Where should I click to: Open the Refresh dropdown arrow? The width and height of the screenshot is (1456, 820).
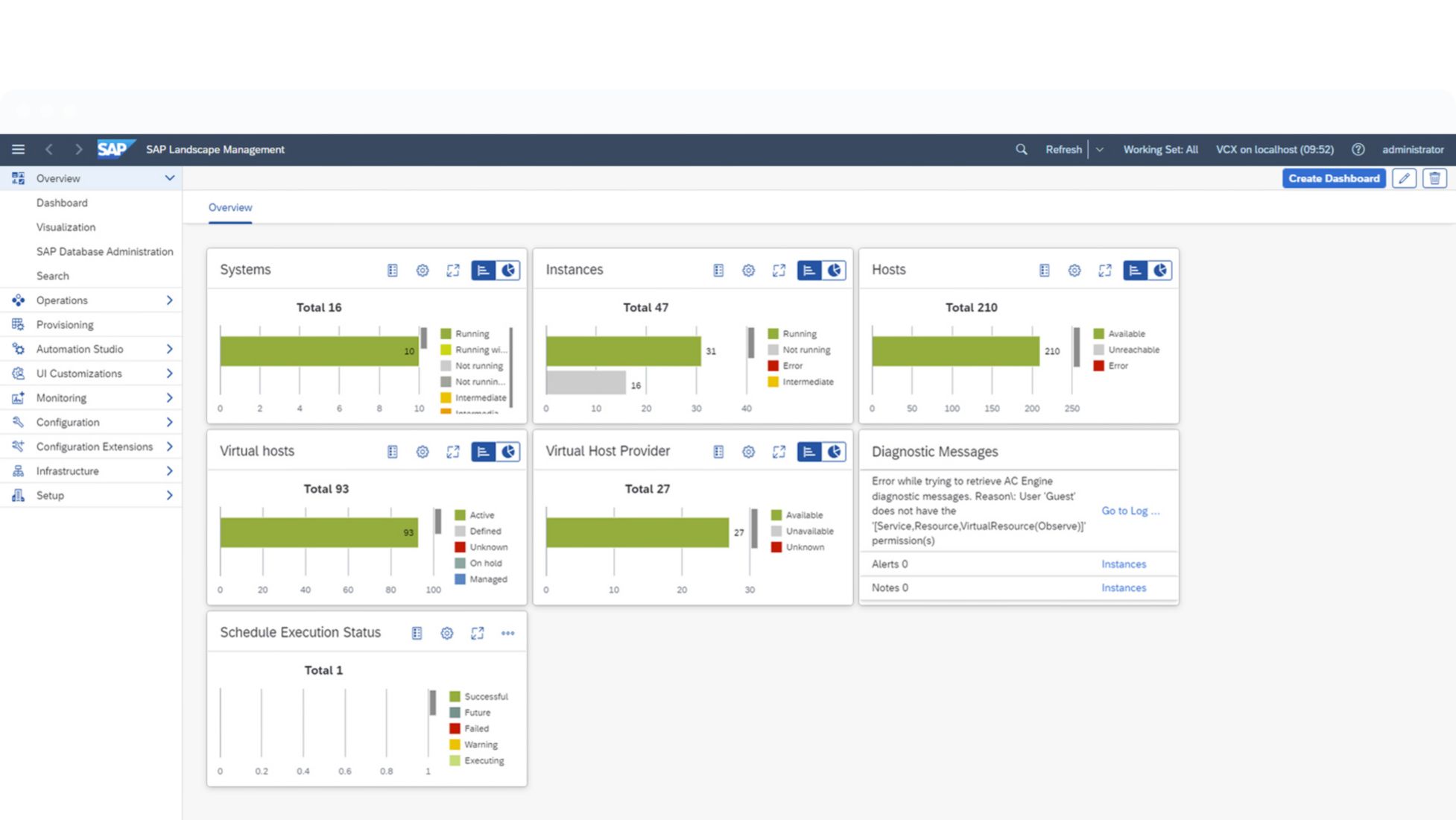tap(1099, 149)
